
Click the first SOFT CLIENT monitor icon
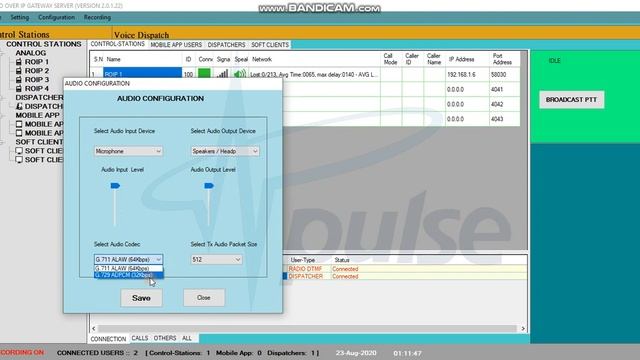(19, 151)
